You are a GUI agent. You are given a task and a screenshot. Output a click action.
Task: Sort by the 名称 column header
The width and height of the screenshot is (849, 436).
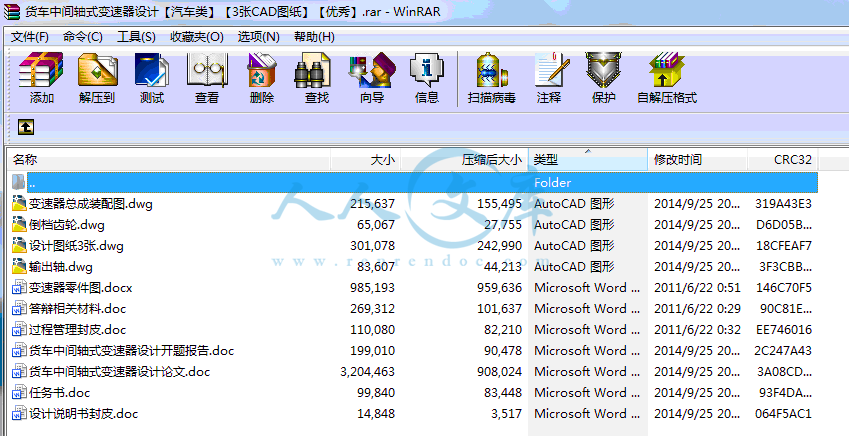pyautogui.click(x=169, y=159)
